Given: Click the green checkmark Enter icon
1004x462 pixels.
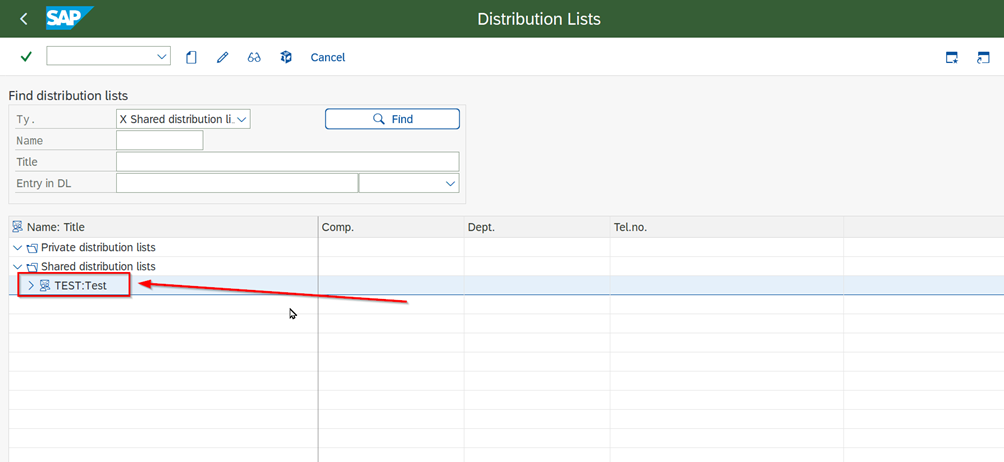Looking at the screenshot, I should 26,57.
